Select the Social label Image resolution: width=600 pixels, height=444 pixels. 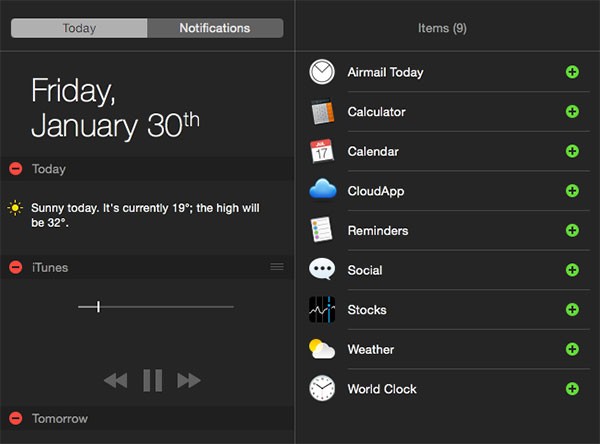[365, 270]
